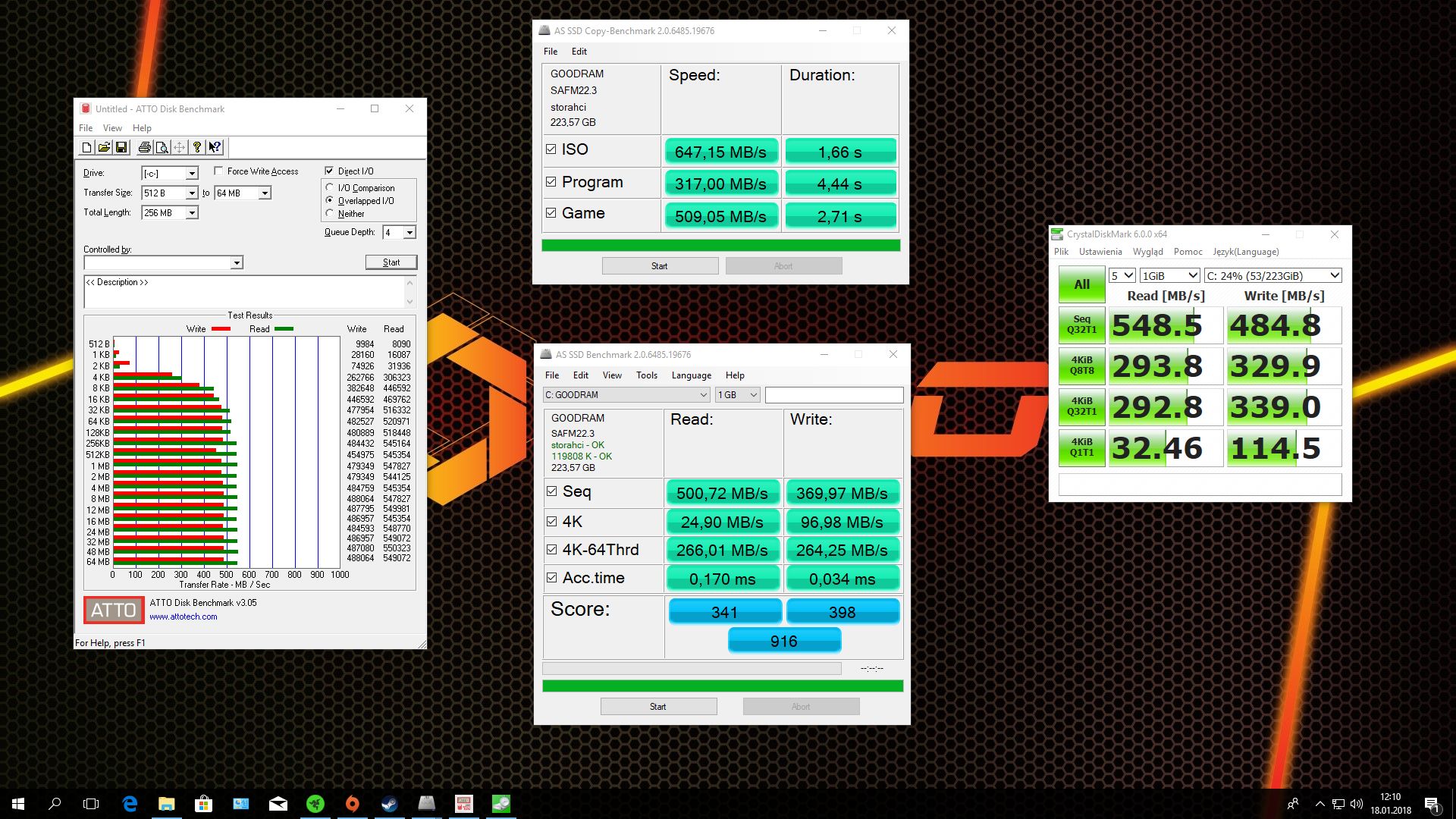Select the I/O Comparison radio button
The width and height of the screenshot is (1456, 819).
330,187
